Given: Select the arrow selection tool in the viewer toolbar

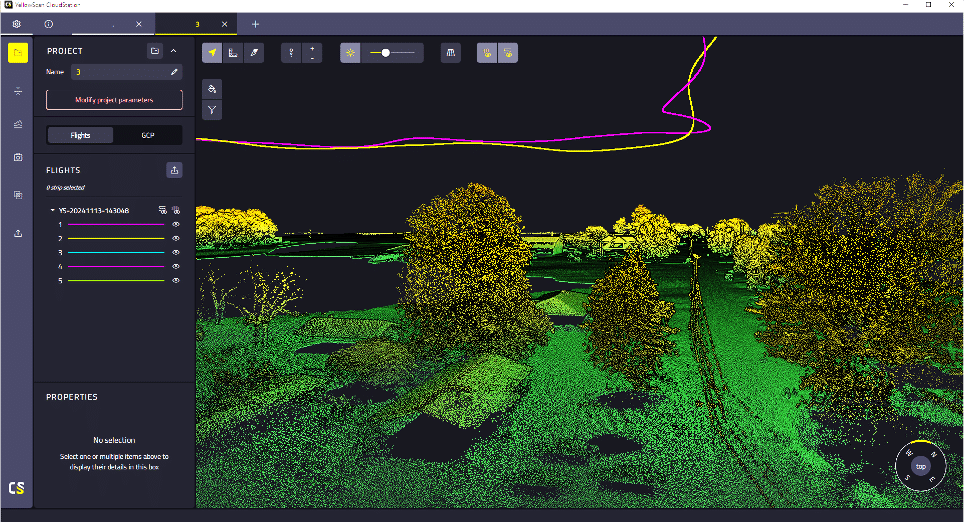Looking at the screenshot, I should [213, 53].
